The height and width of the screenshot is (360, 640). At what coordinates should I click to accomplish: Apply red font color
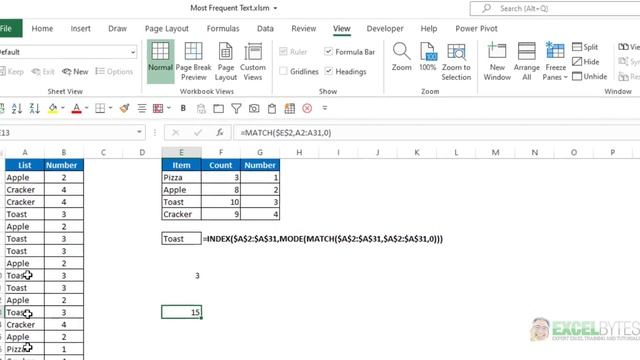76,108
